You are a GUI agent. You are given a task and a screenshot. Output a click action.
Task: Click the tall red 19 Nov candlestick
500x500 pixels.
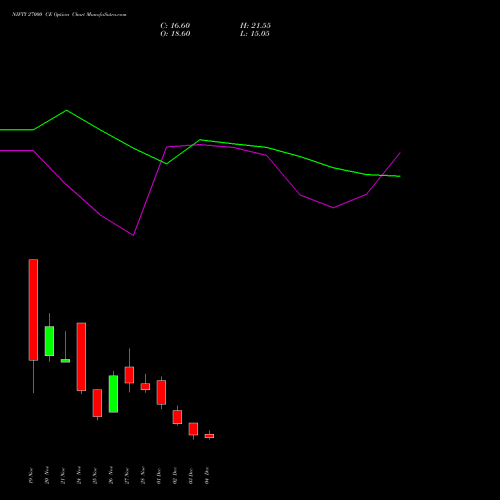pyautogui.click(x=33, y=310)
